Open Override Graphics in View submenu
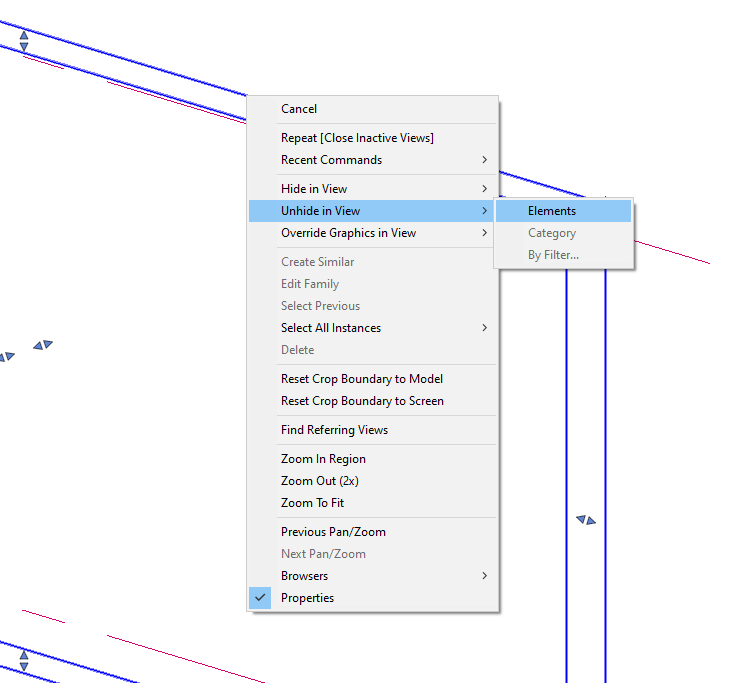The height and width of the screenshot is (683, 739). tap(372, 233)
